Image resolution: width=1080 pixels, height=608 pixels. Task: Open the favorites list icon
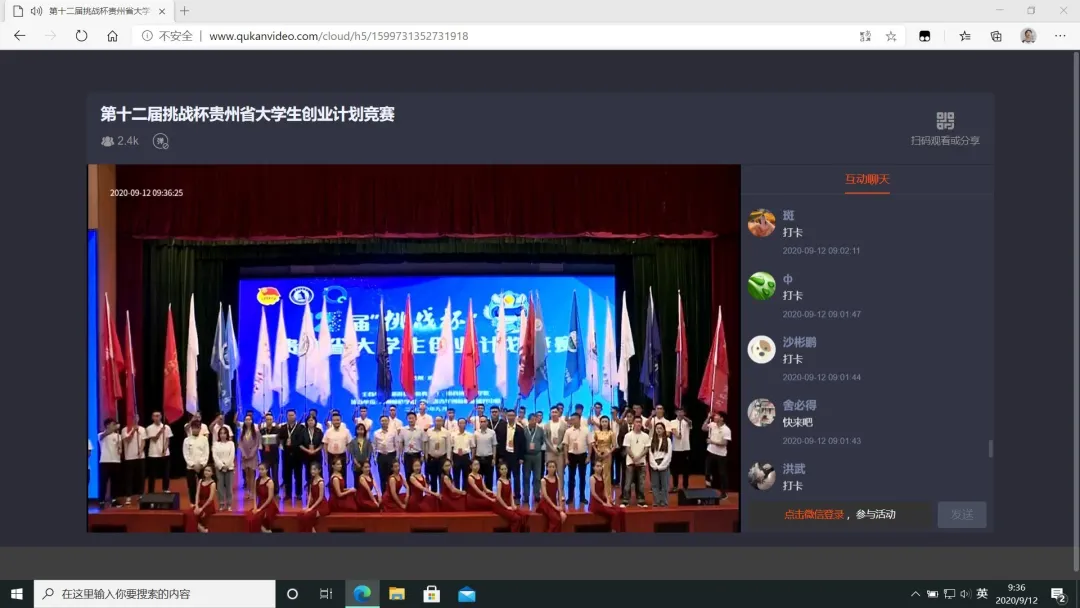965,36
